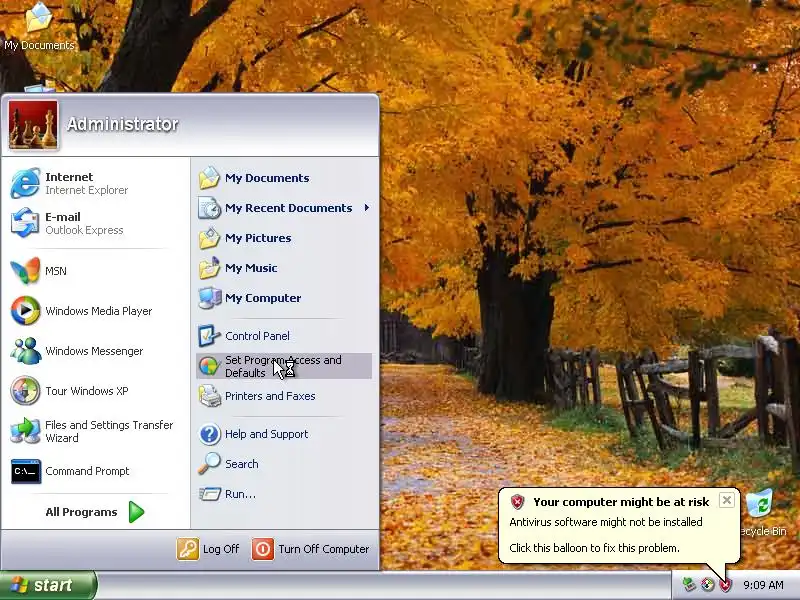Launch MSN butterfly icon
The image size is (800, 600).
click(25, 270)
